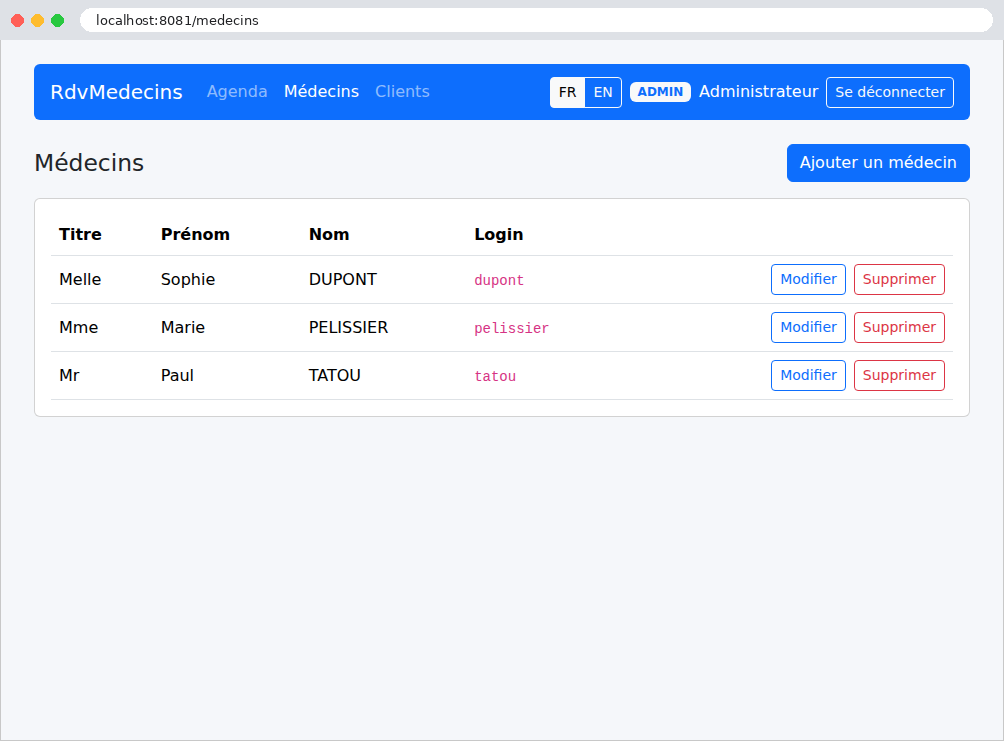
Task: Switch language to EN
Action: pos(603,92)
